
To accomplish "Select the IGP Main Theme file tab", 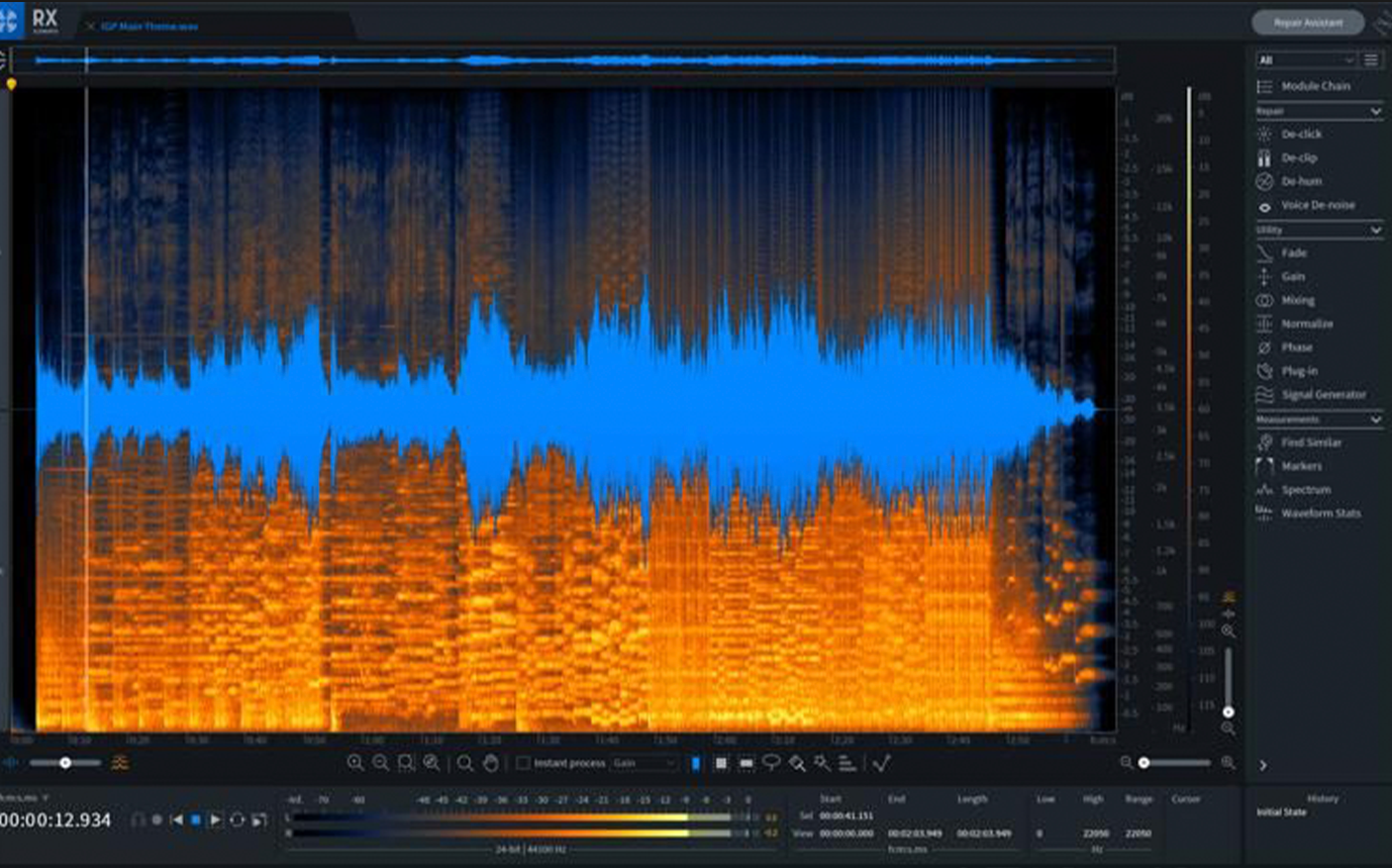I will coord(149,26).
